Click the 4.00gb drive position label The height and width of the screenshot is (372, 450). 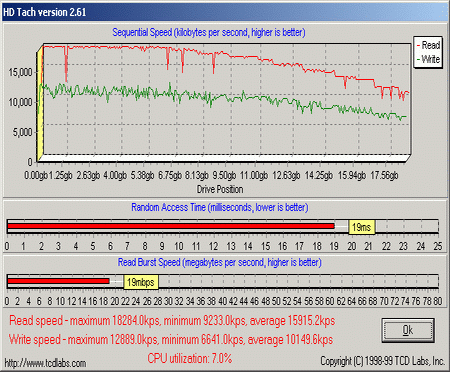115,175
